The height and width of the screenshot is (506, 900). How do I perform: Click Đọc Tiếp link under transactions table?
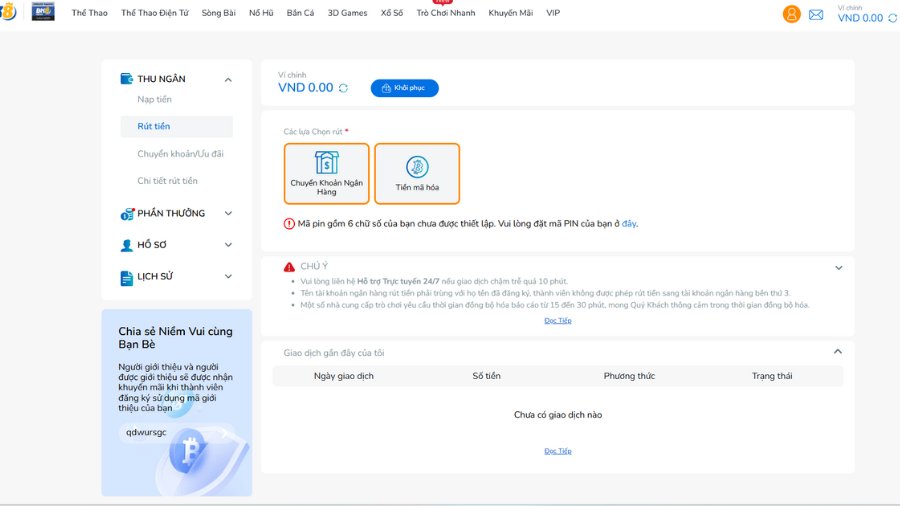click(x=558, y=451)
